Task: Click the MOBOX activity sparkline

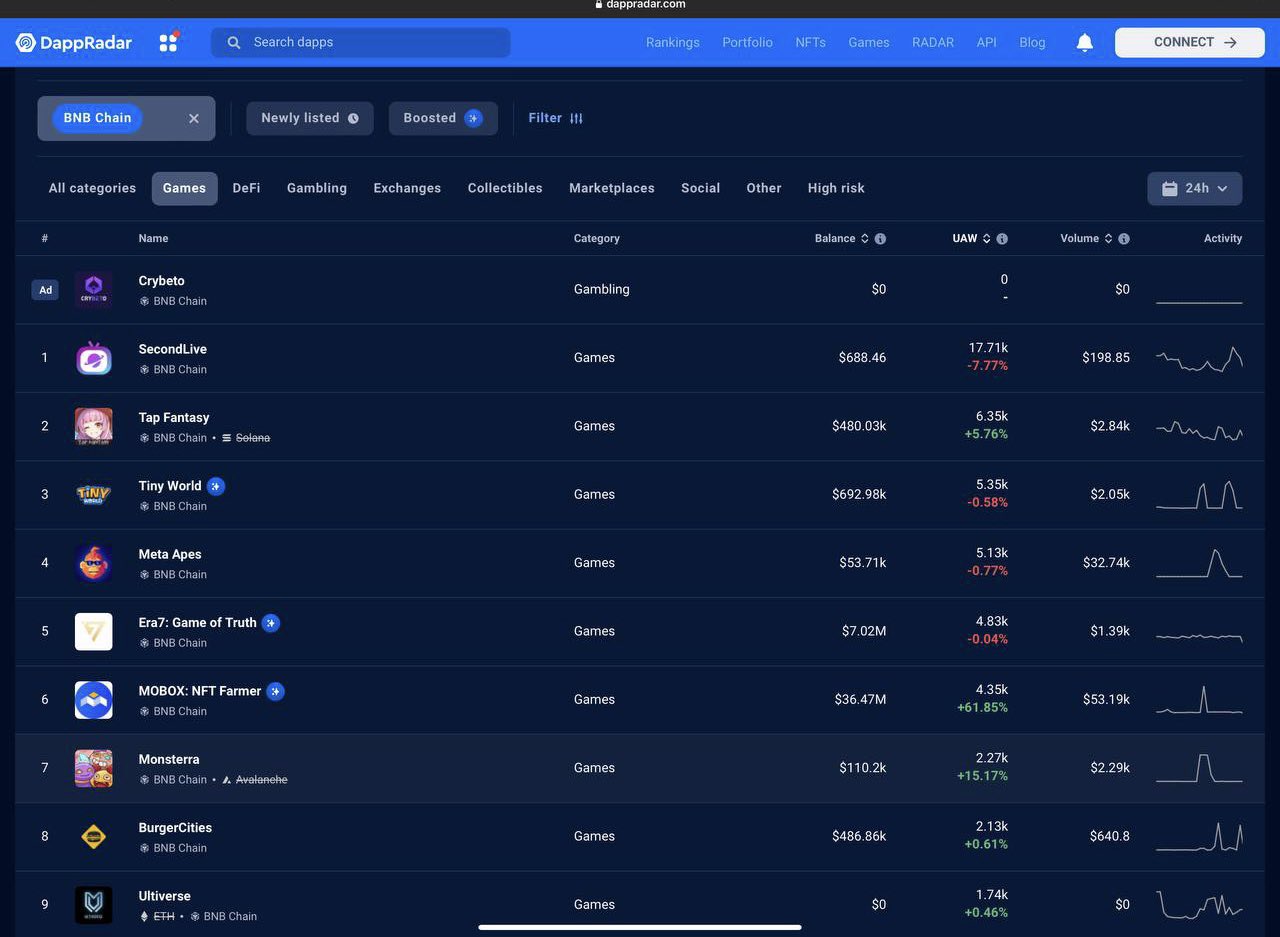Action: pos(1199,700)
